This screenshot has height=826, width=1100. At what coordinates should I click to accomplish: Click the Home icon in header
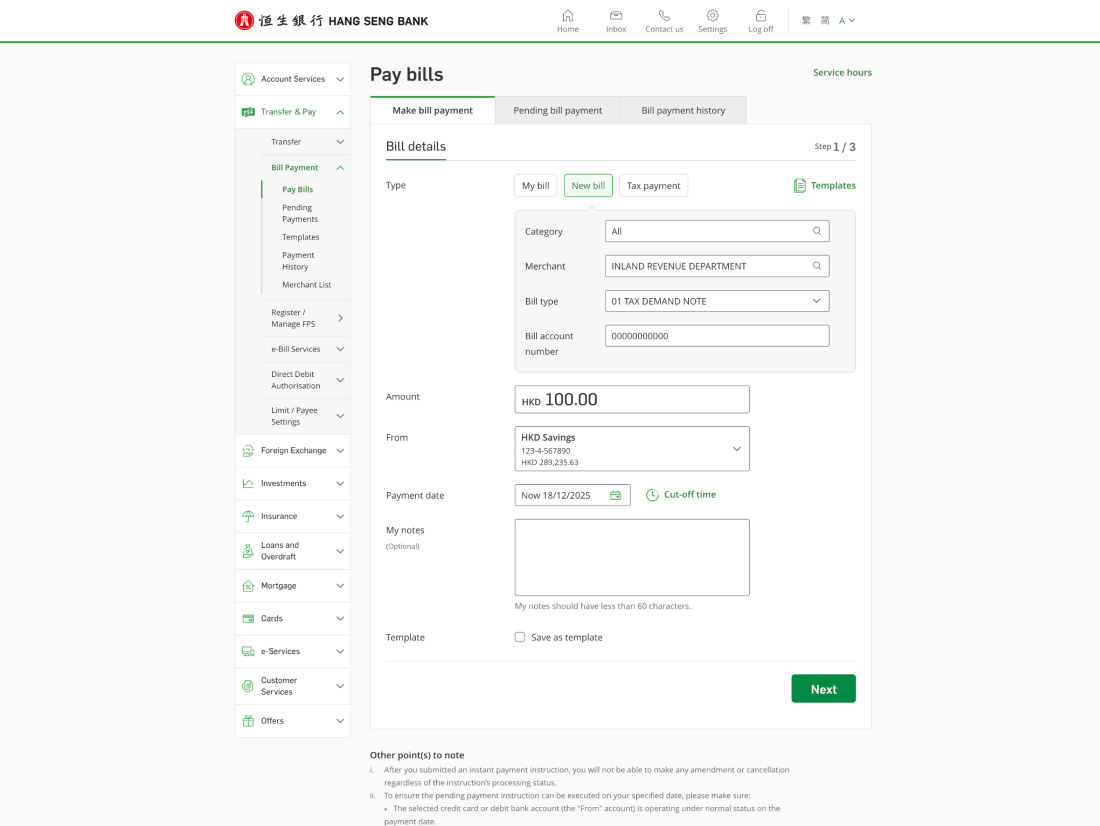568,16
